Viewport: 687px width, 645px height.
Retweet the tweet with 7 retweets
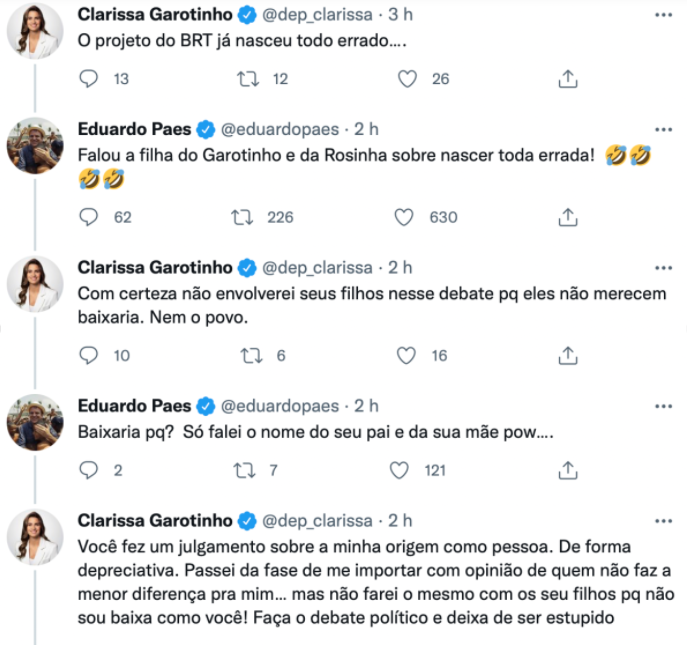(x=242, y=470)
